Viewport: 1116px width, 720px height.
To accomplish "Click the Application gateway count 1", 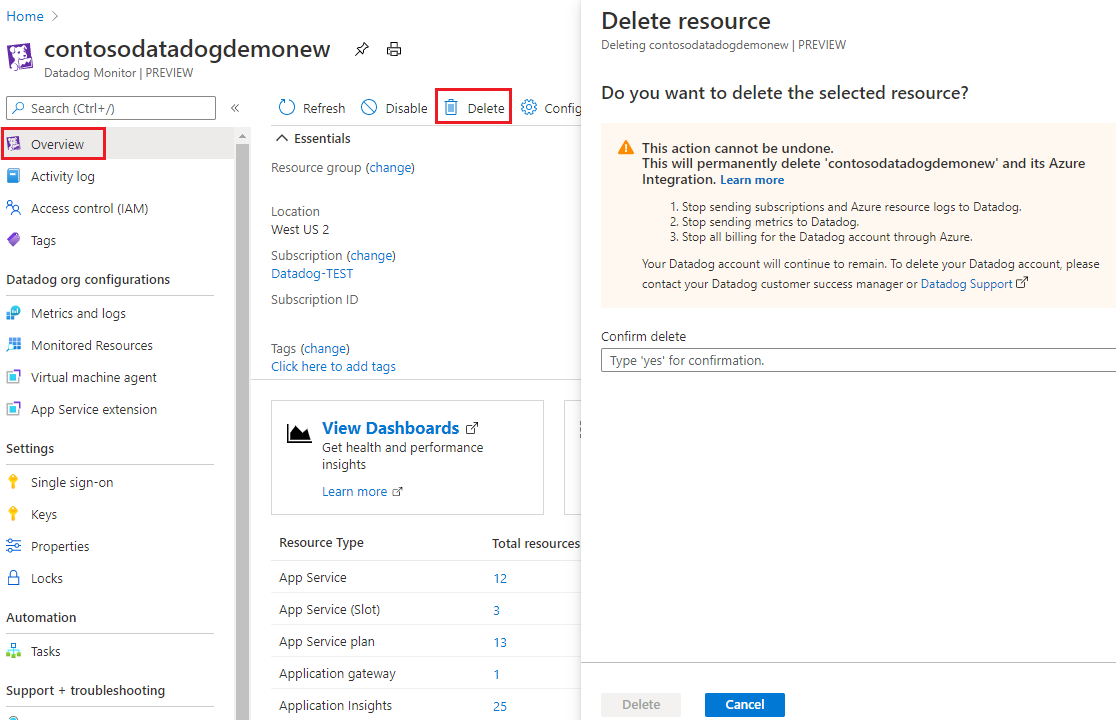I will 496,674.
